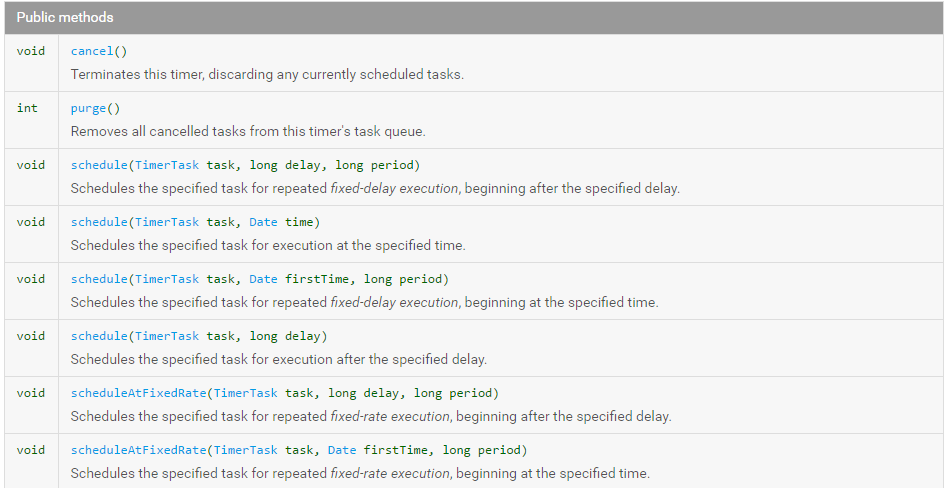Click the void return type beside cancel()
This screenshot has width=946, height=488.
click(31, 51)
